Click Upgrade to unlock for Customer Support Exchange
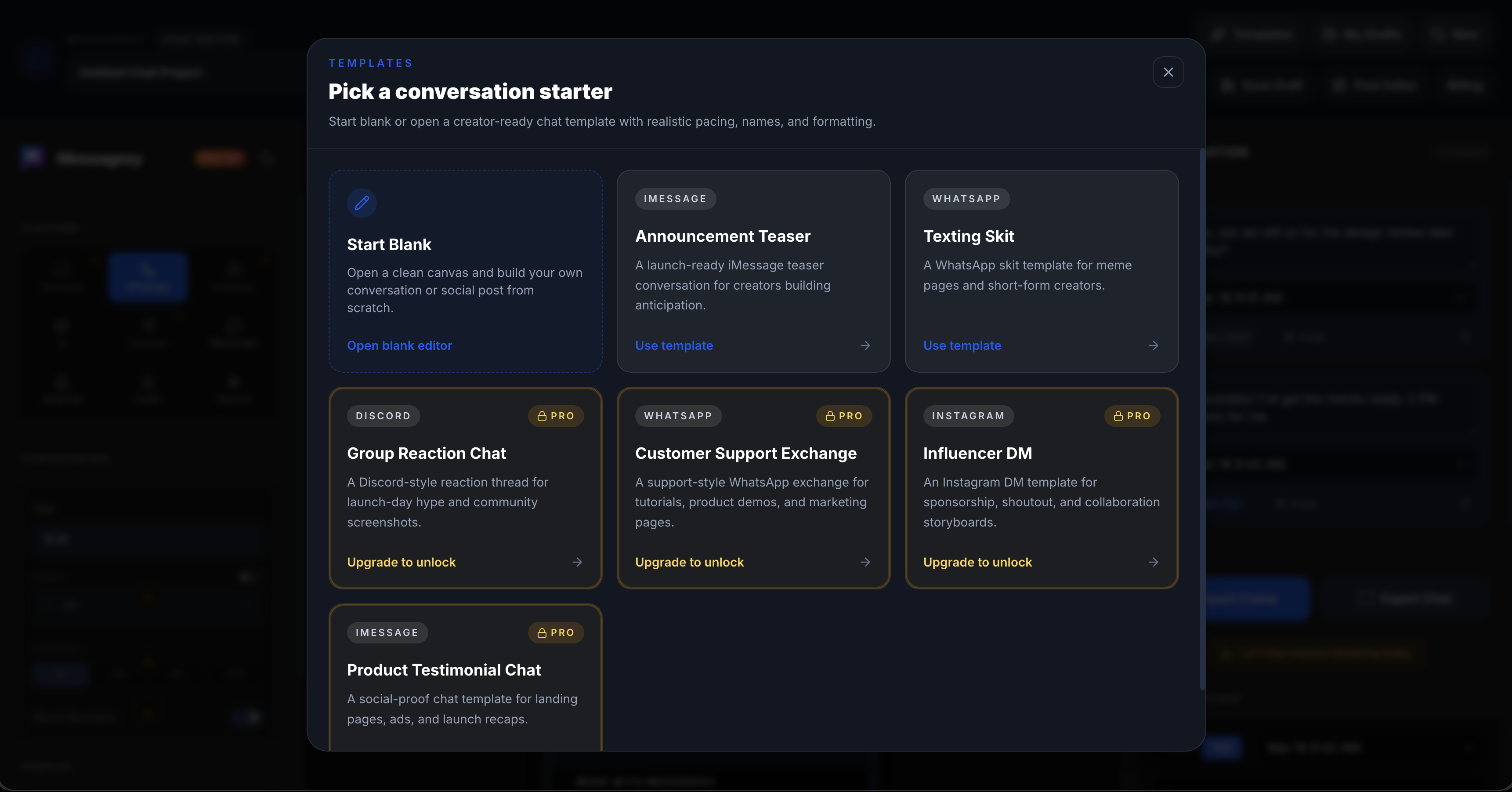 coord(689,563)
